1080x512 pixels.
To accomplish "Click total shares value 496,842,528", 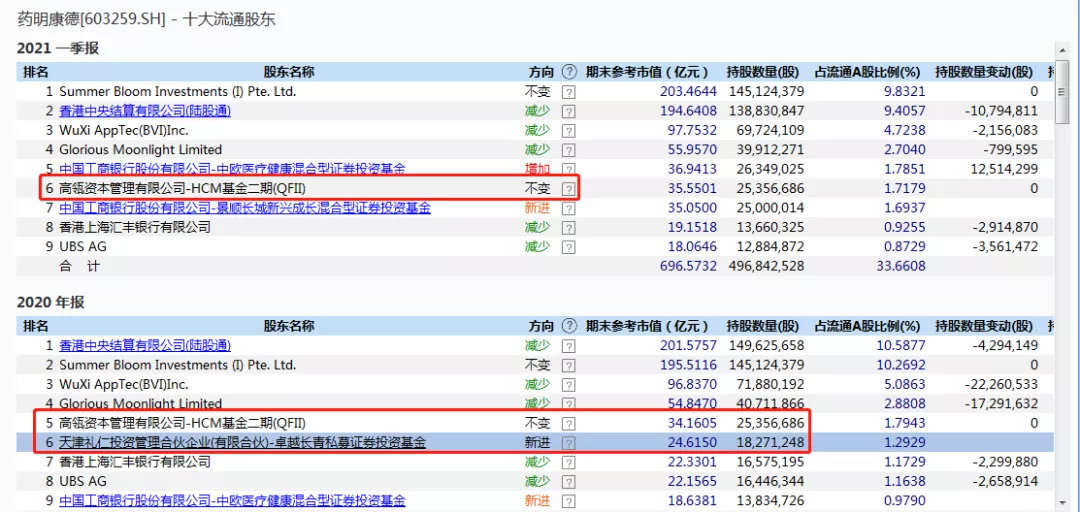I will [767, 266].
